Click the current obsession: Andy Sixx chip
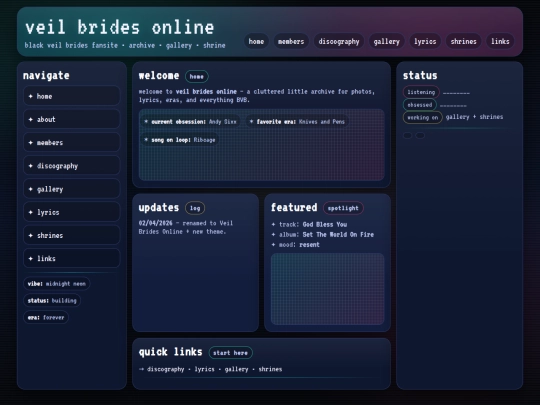 pyautogui.click(x=190, y=122)
